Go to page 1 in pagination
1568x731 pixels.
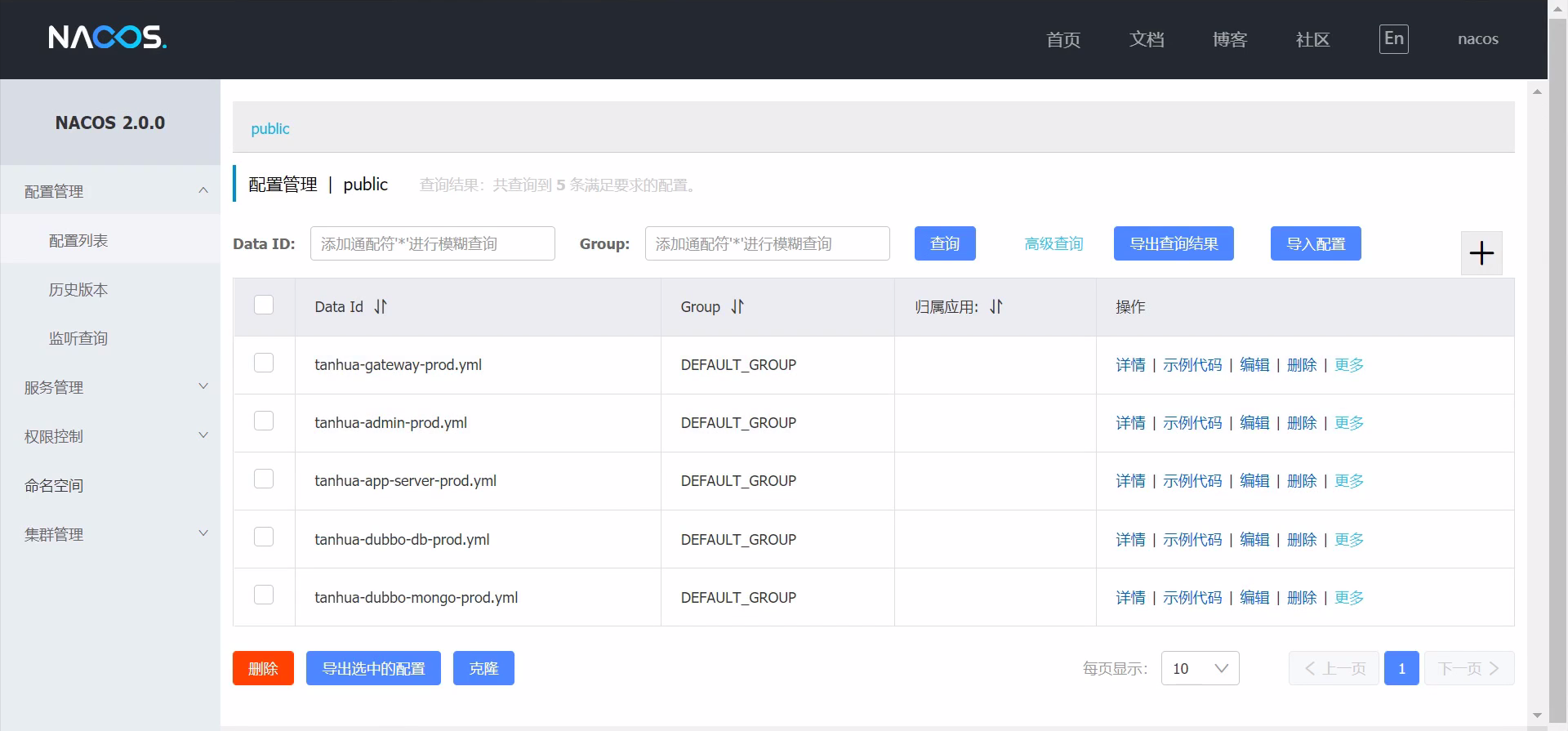coord(1401,668)
